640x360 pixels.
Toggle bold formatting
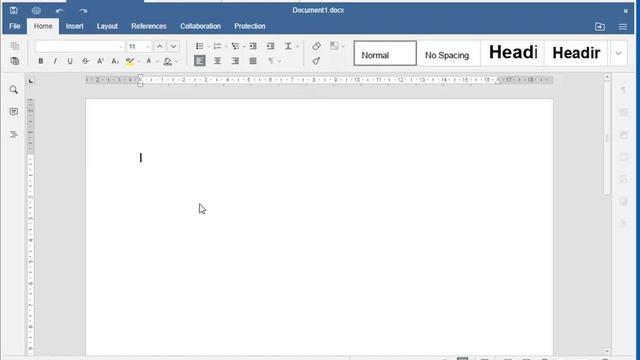(x=40, y=61)
